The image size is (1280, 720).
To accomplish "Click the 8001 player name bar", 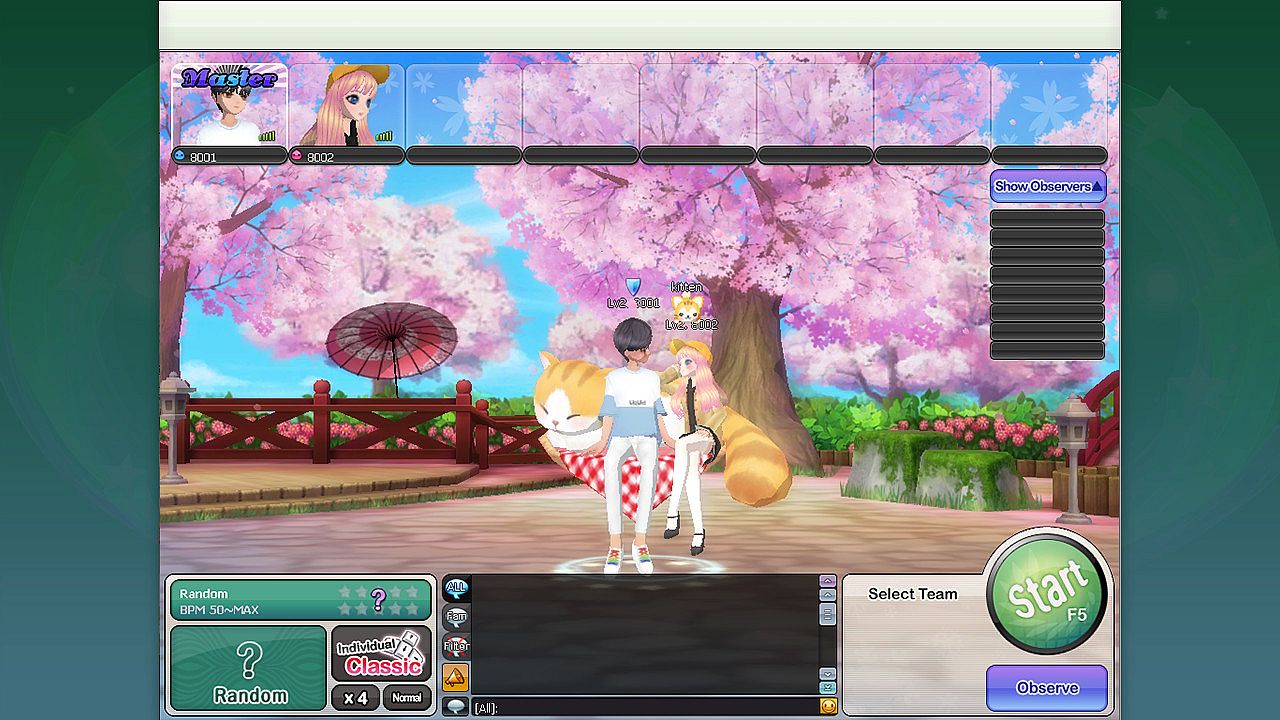I will point(229,156).
